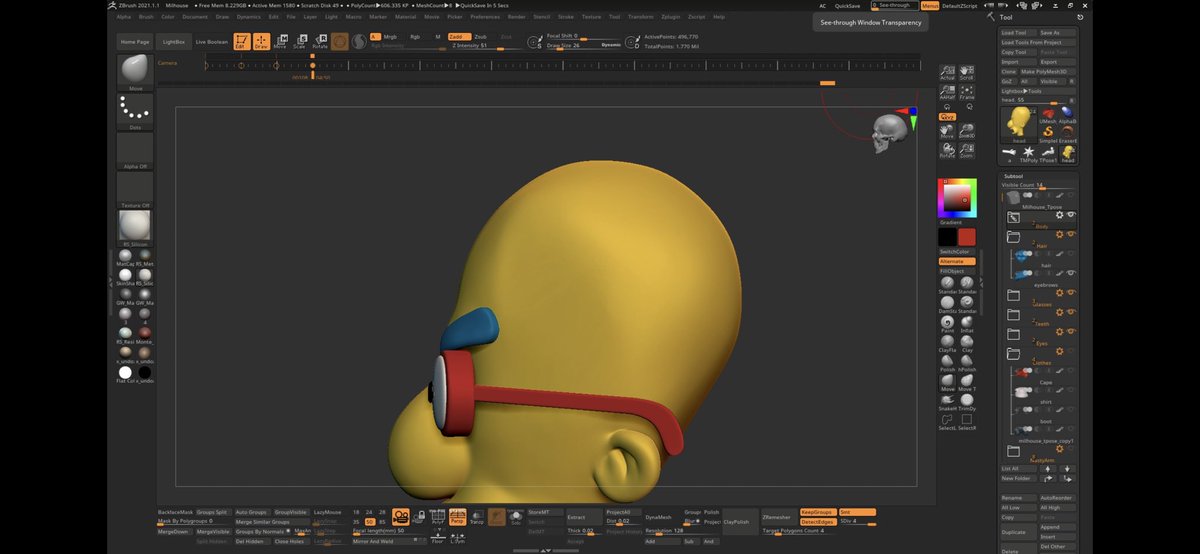Open the Preferences menu
Image resolution: width=1200 pixels, height=554 pixels.
click(485, 17)
